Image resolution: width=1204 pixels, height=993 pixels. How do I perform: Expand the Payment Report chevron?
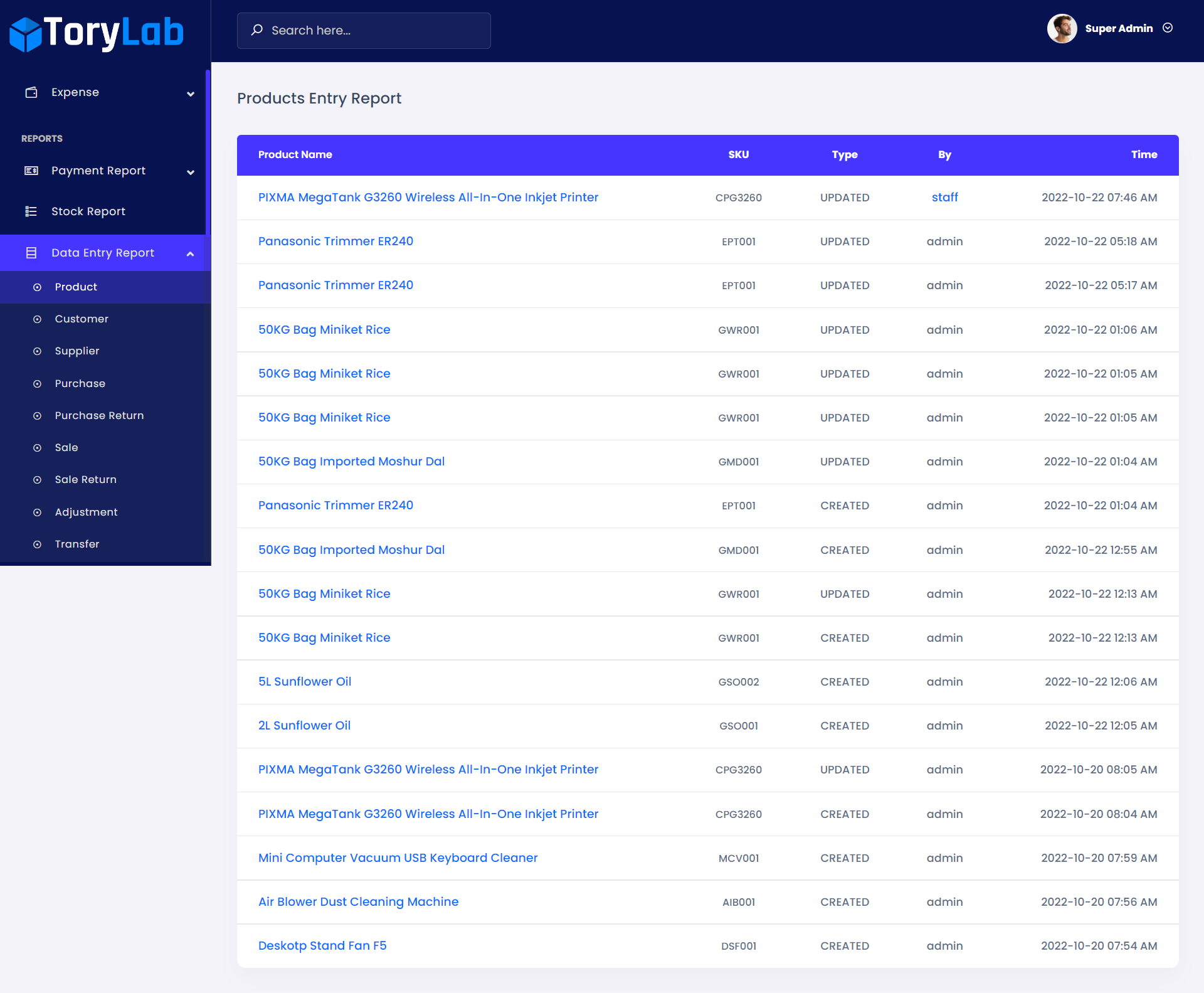pos(191,173)
